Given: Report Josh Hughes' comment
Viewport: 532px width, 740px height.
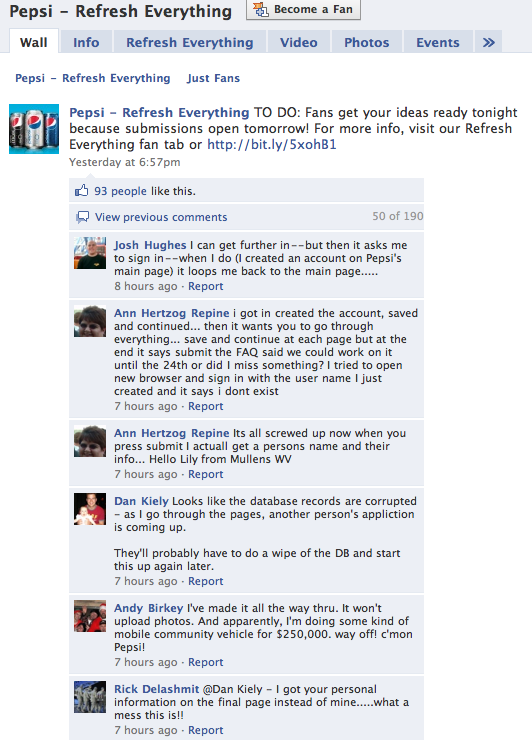Looking at the screenshot, I should tap(206, 286).
